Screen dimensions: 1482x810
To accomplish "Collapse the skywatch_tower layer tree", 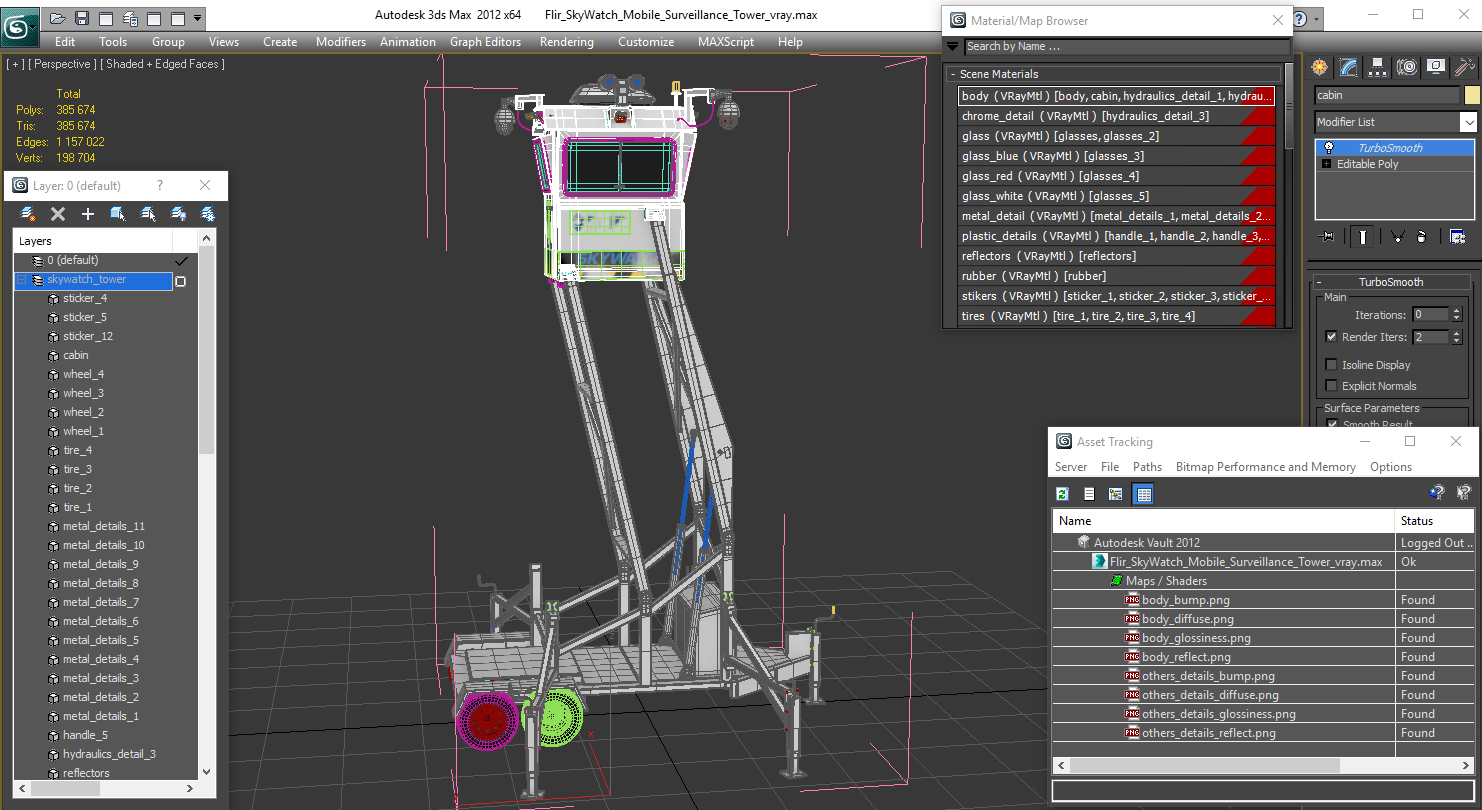I will pos(21,281).
